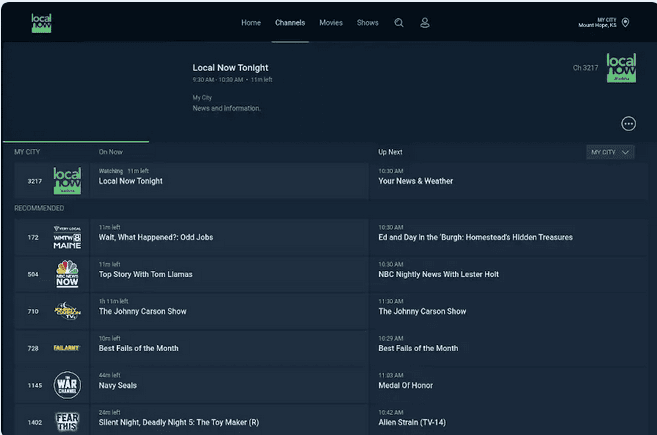
Task: Play Top Story With Tom Llamas
Action: (229, 274)
